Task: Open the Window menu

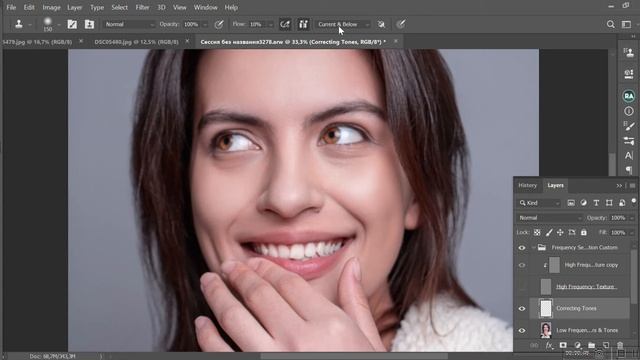Action: point(205,7)
